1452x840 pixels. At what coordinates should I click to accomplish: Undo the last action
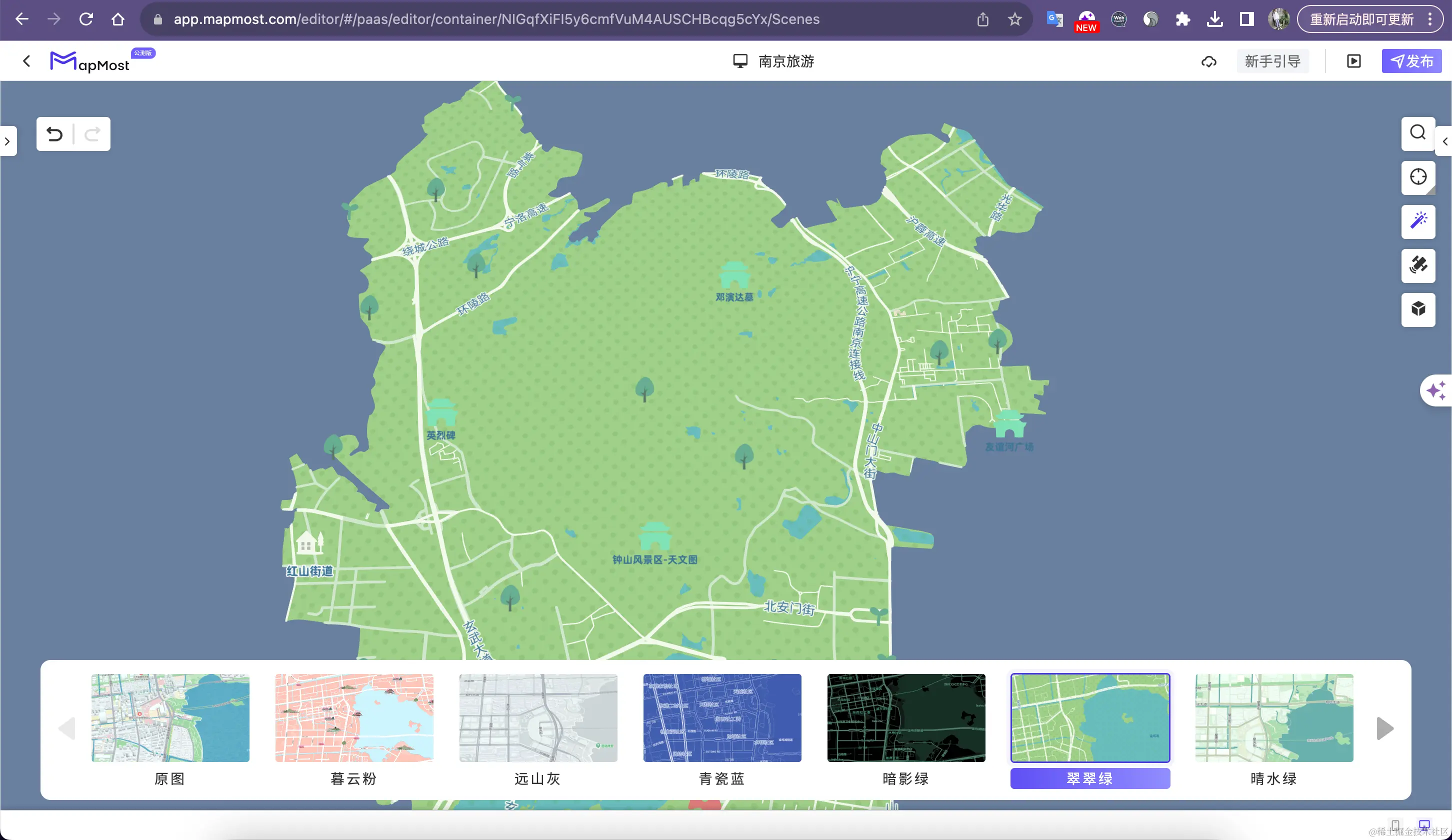tap(54, 134)
